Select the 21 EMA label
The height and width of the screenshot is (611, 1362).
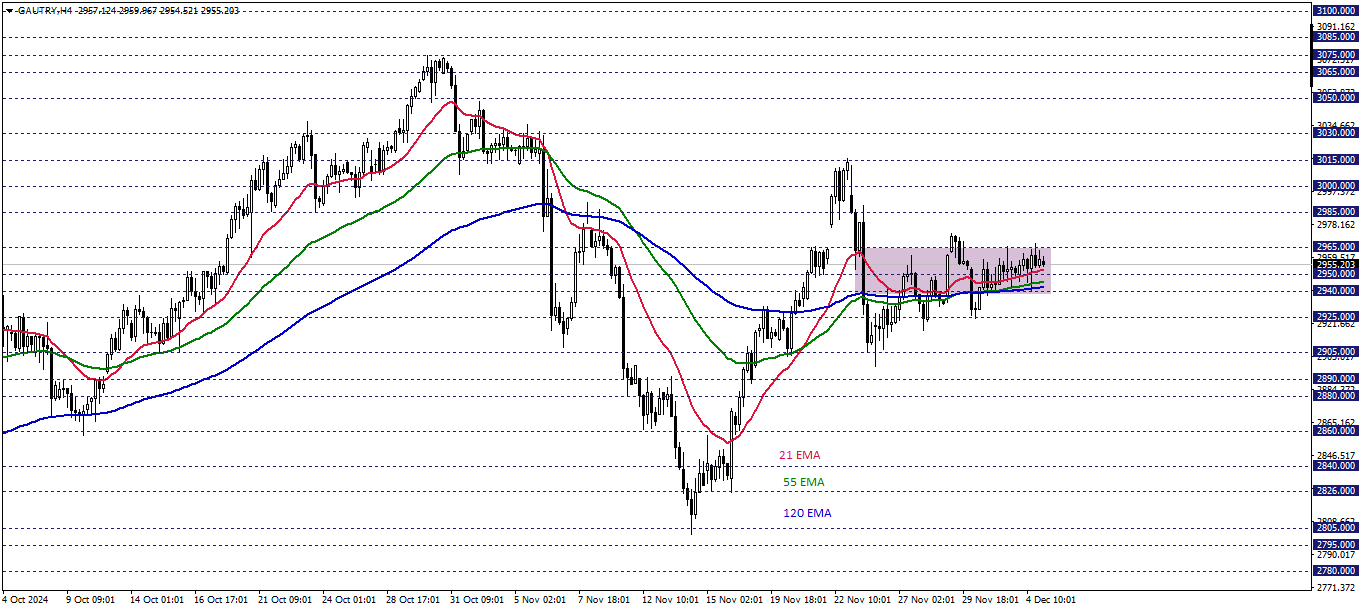tap(800, 455)
